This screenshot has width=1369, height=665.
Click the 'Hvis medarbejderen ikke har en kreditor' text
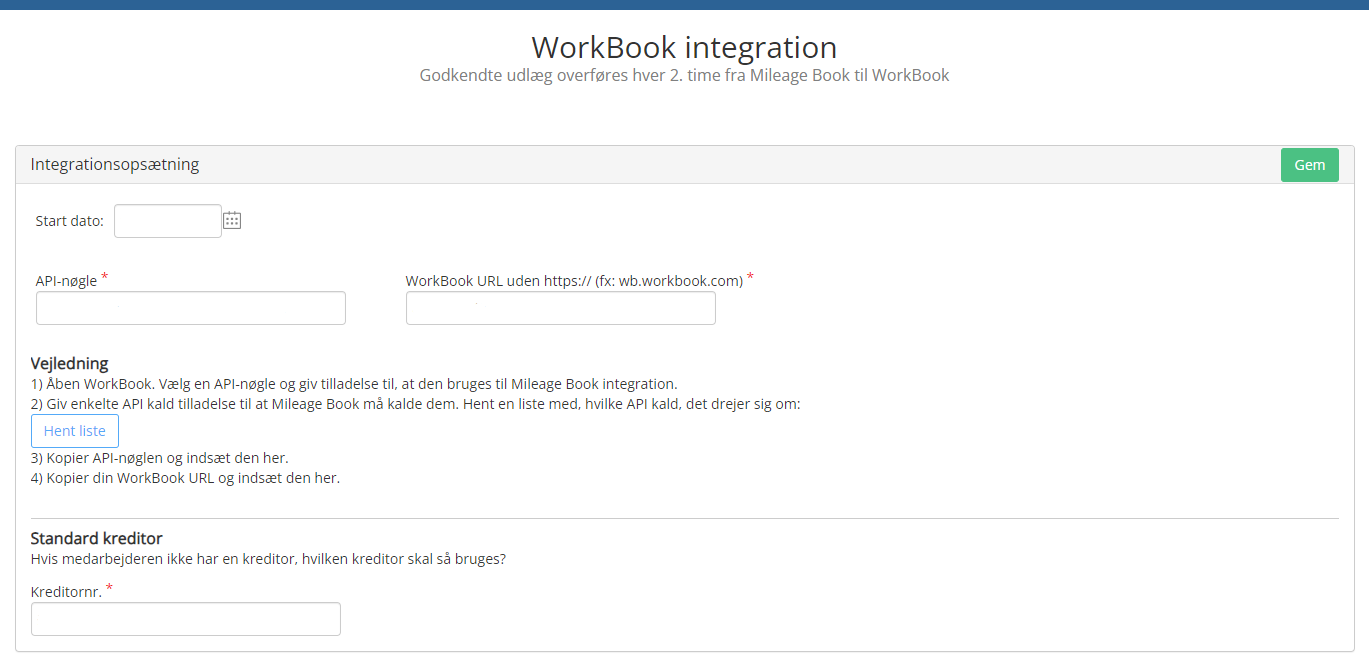[x=268, y=559]
